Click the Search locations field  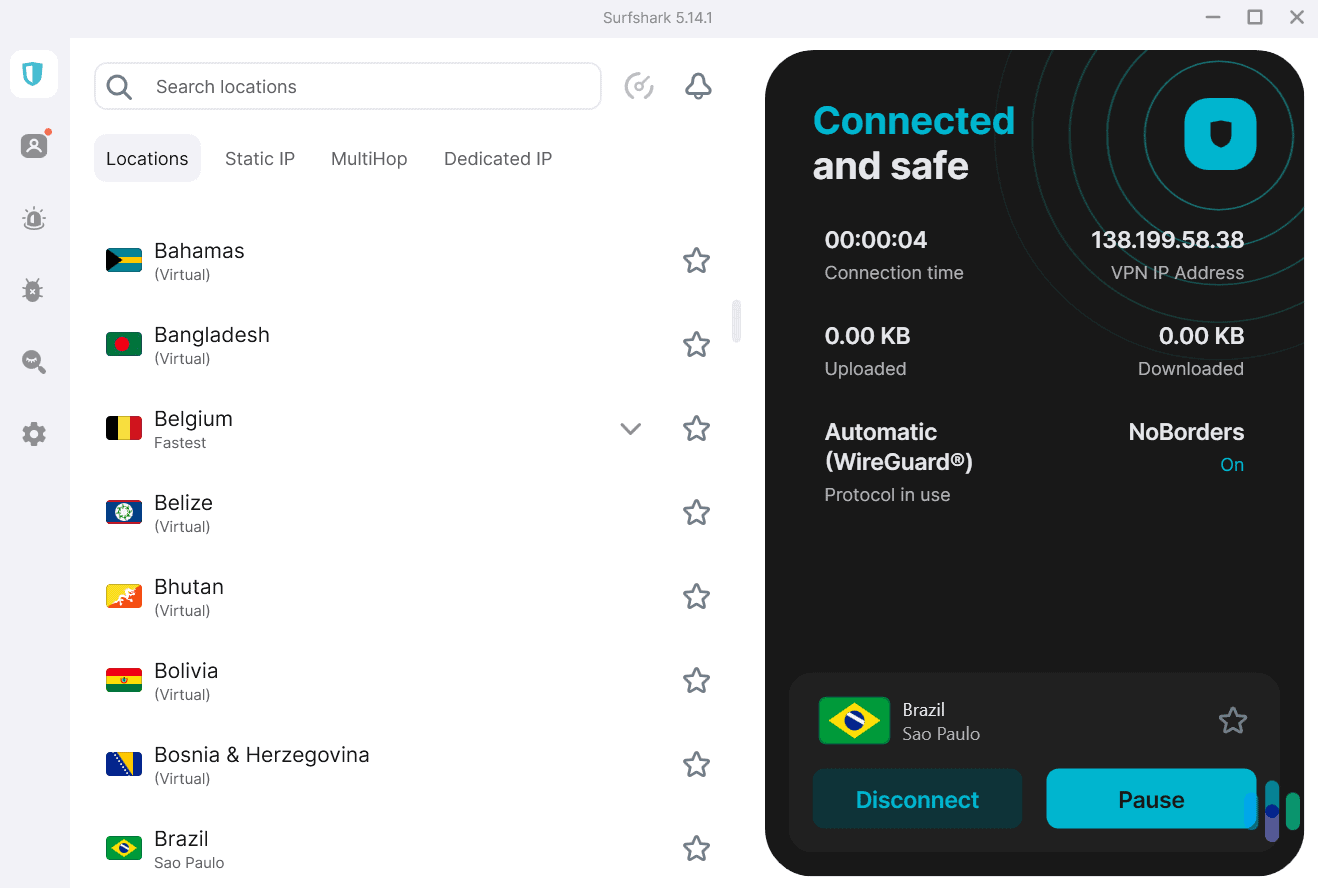tap(347, 86)
